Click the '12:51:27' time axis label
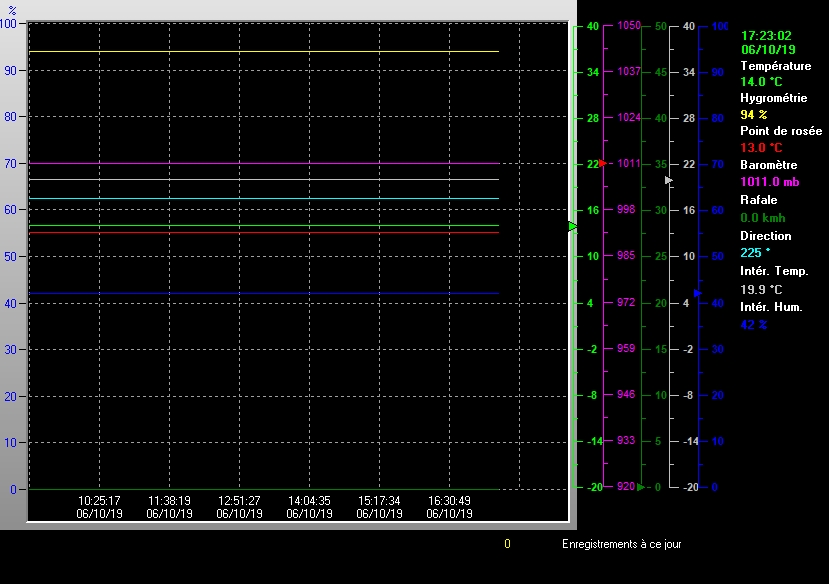 [240, 500]
